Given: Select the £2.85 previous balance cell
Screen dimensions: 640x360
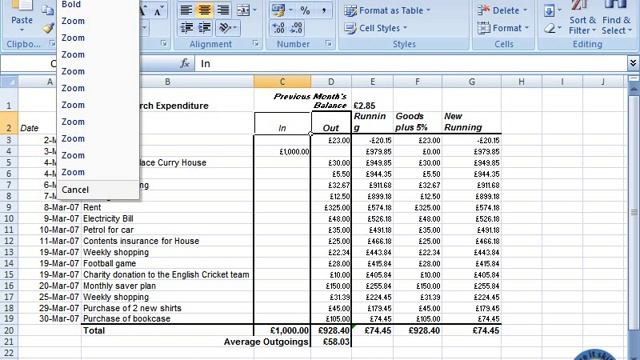Looking at the screenshot, I should (x=372, y=100).
